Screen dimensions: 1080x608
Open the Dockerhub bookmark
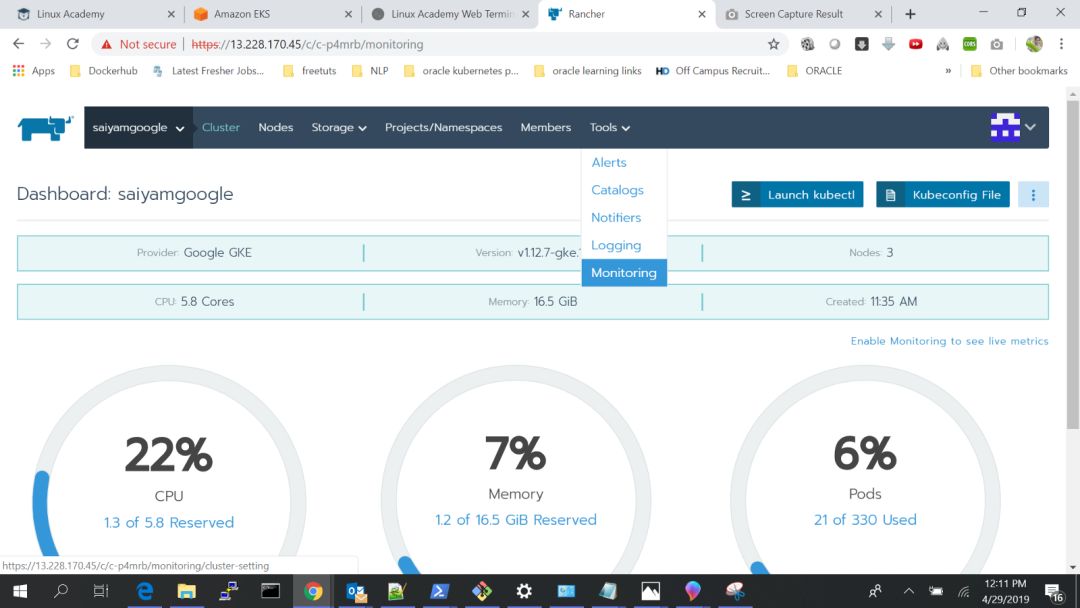tap(103, 70)
